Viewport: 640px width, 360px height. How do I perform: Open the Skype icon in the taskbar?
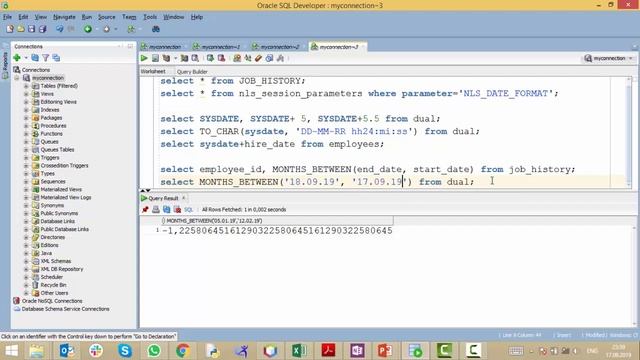click(125, 351)
